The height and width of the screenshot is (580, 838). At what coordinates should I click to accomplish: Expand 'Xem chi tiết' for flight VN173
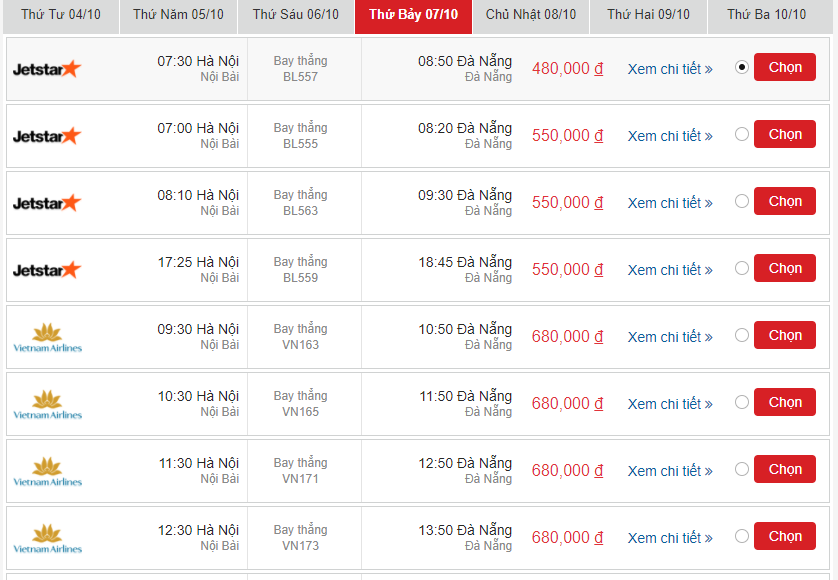coord(669,538)
